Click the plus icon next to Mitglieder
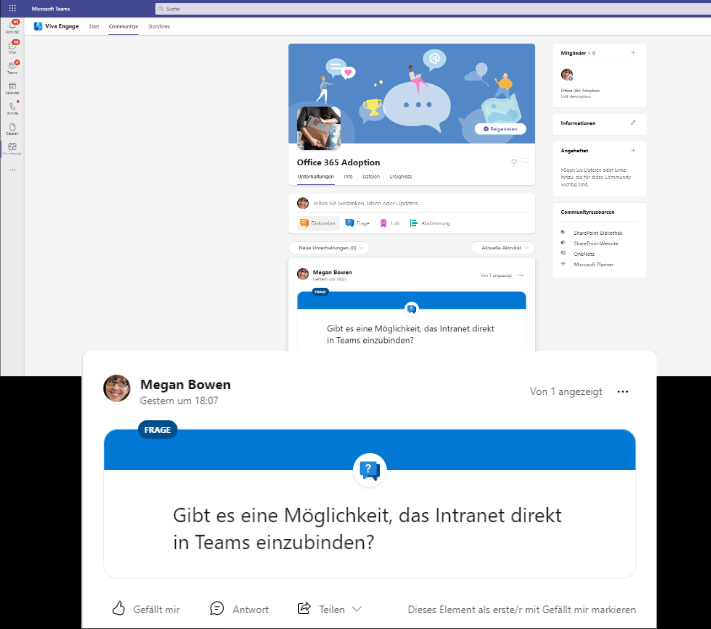 click(633, 51)
